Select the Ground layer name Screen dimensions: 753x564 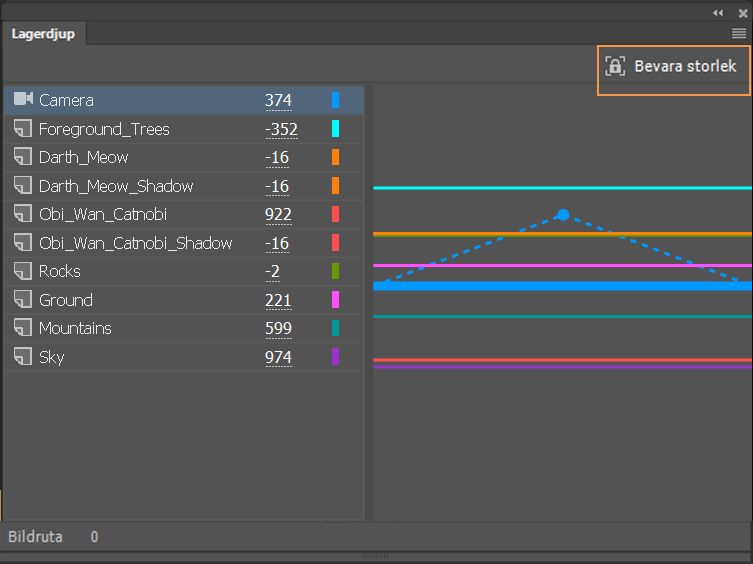(66, 300)
